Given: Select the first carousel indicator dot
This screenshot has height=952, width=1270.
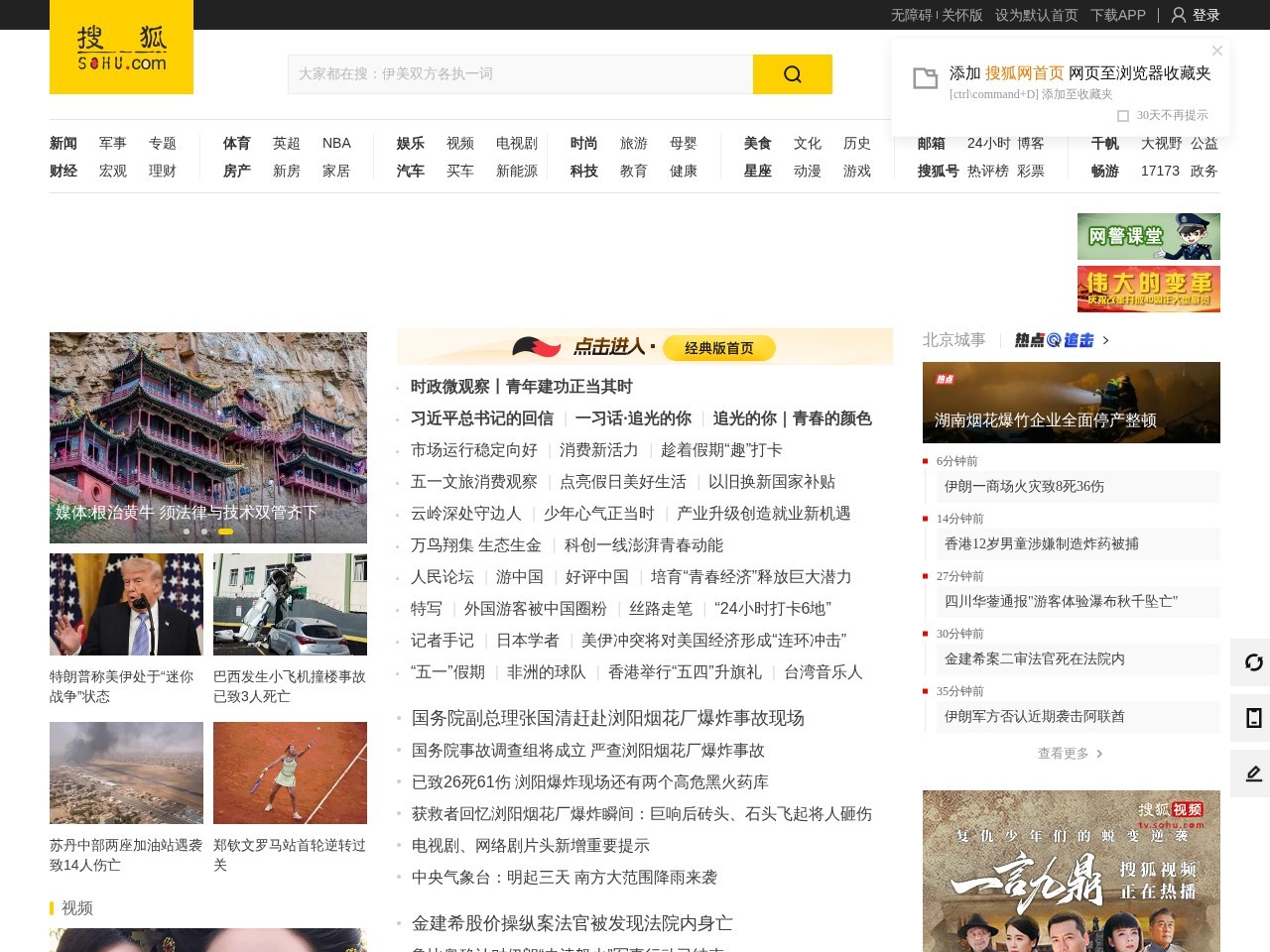Looking at the screenshot, I should [x=187, y=532].
